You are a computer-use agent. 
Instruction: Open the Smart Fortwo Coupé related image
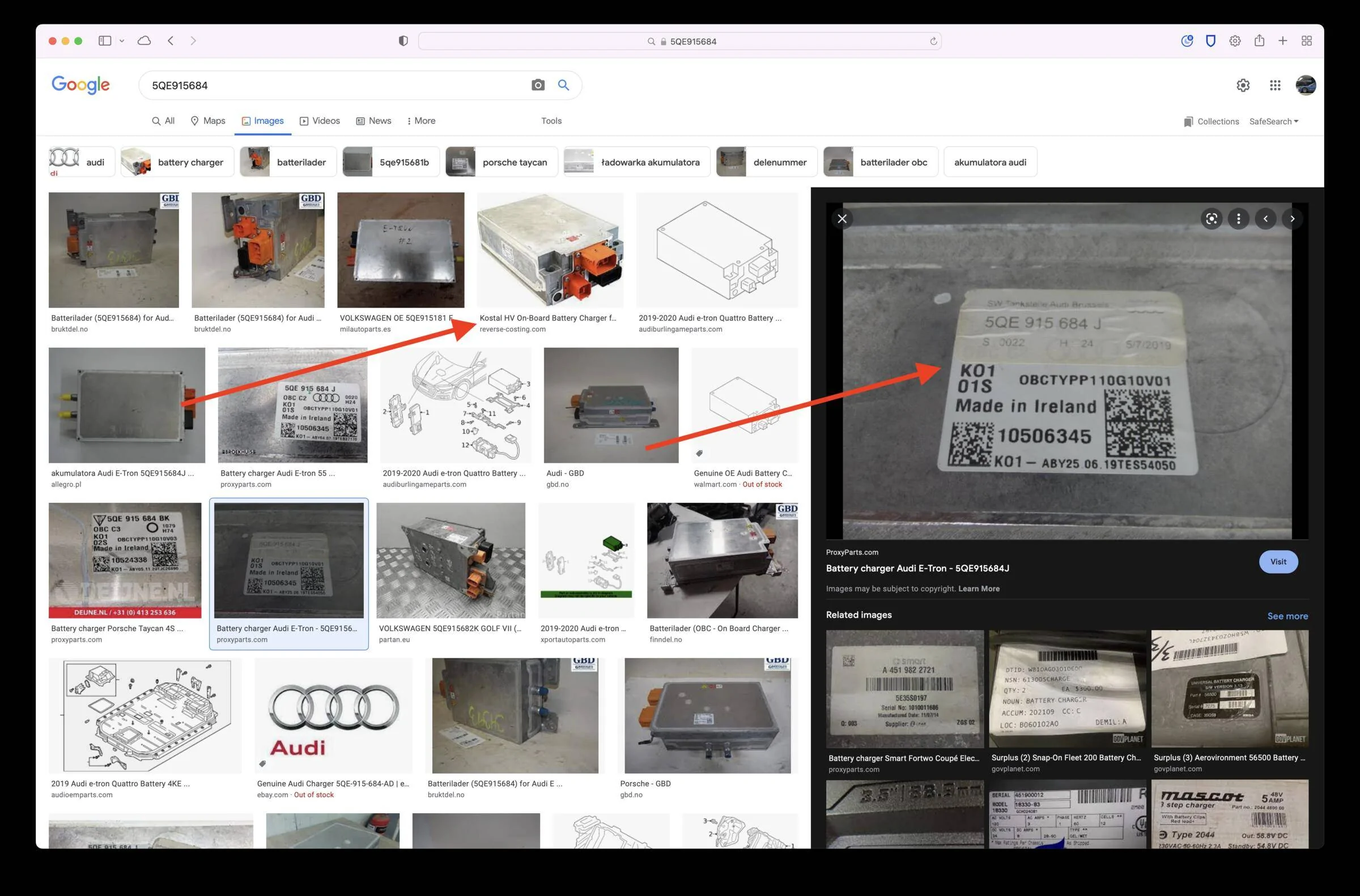(904, 689)
